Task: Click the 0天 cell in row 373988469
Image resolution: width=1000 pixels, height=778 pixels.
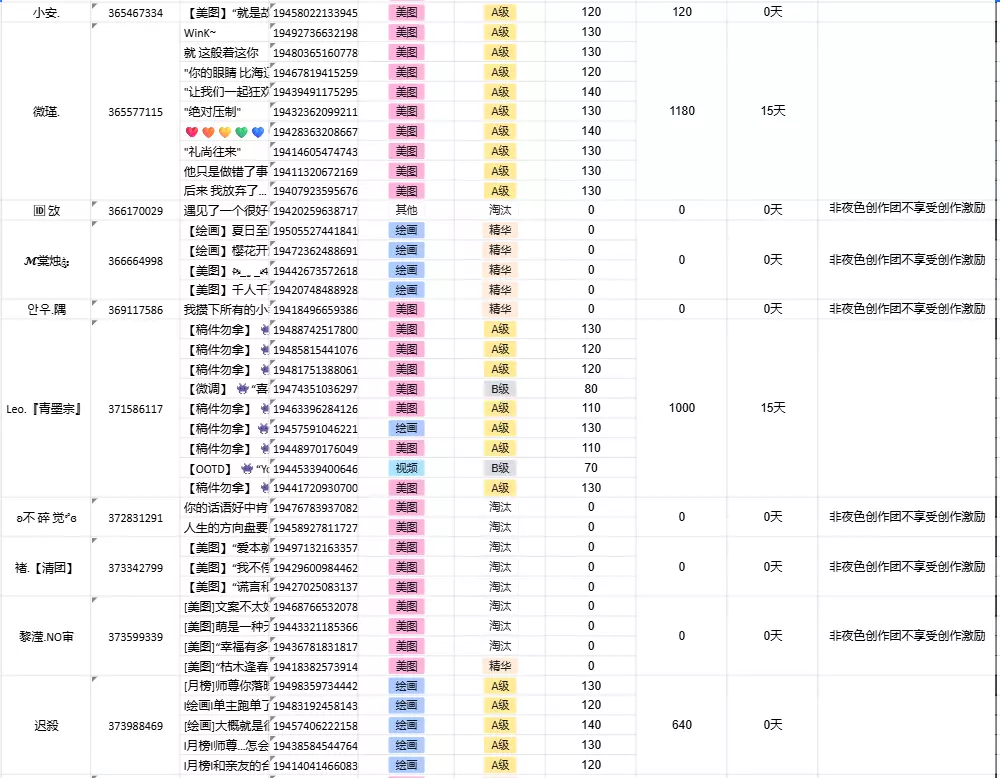Action: click(x=772, y=725)
